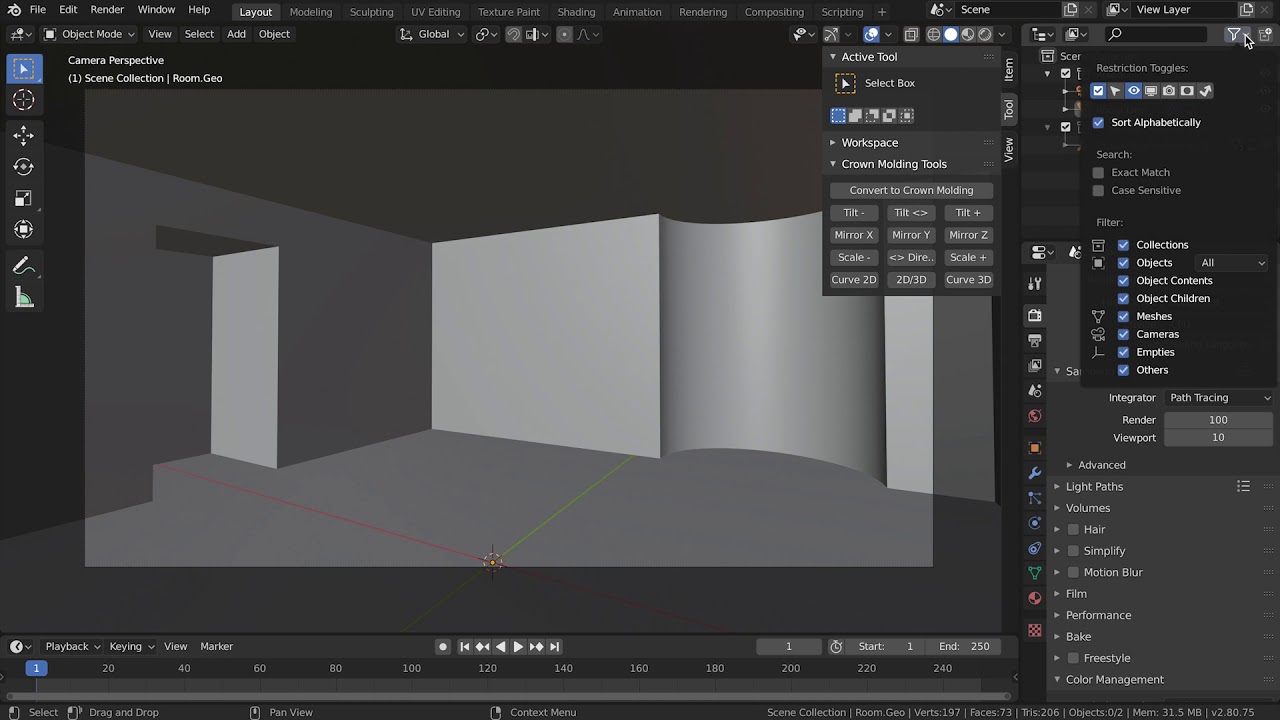Adjust the Render samples slider to 100
The width and height of the screenshot is (1280, 720).
1218,419
